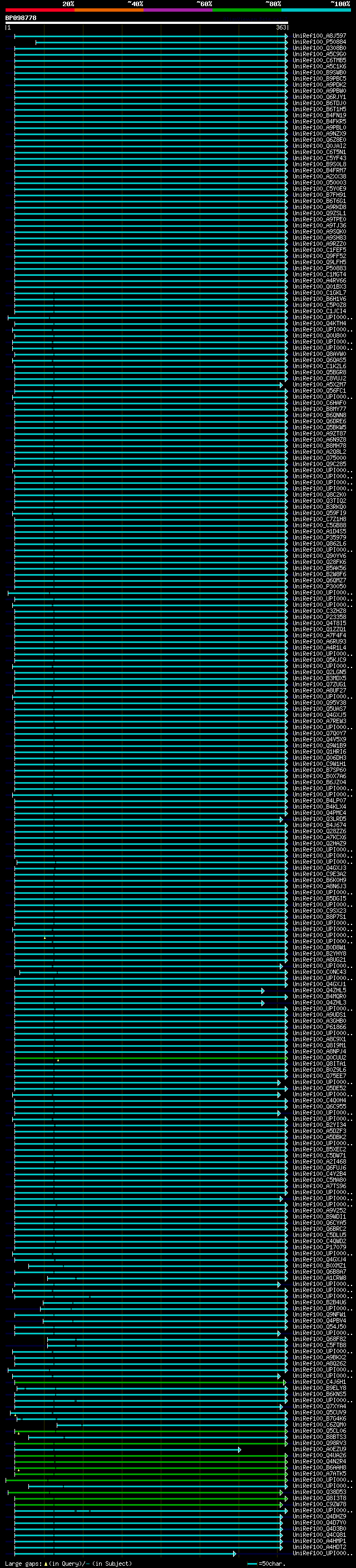The image size is (356, 1568).
Task: Select the UniRef100_Q4ZHL5 label
Action: pos(319,990)
